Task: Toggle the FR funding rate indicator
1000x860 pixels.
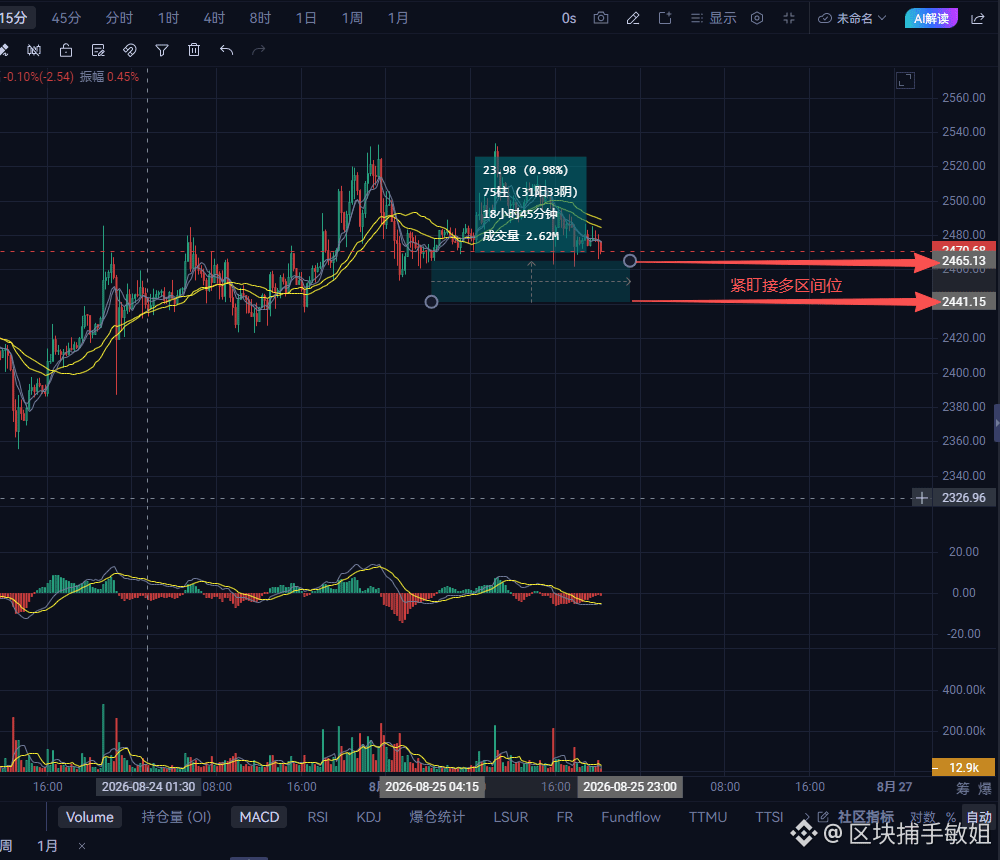Action: [564, 817]
